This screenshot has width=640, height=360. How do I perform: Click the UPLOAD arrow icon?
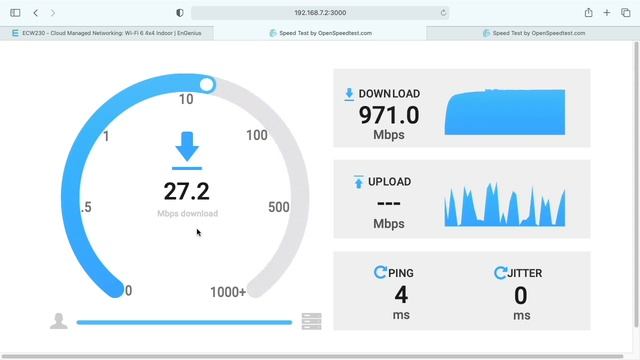click(358, 182)
